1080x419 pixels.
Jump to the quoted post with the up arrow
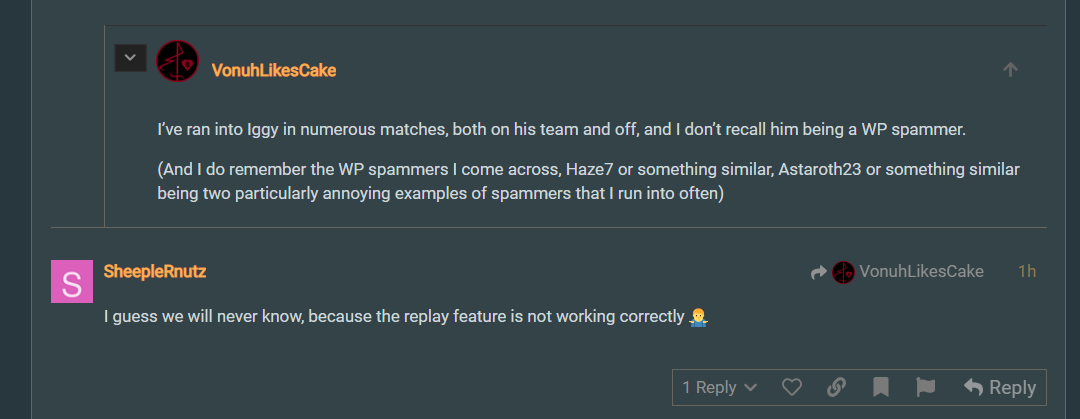[1010, 70]
